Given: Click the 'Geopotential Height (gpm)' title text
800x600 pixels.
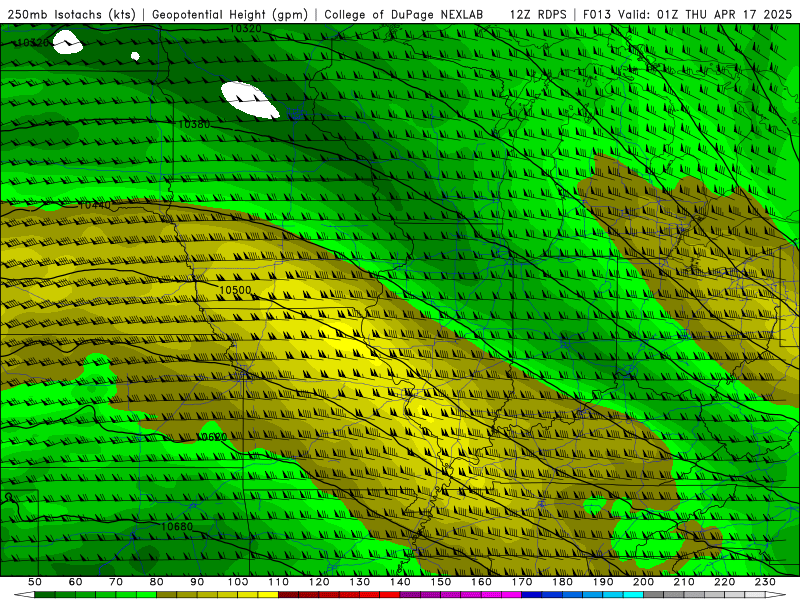Looking at the screenshot, I should click(230, 15).
